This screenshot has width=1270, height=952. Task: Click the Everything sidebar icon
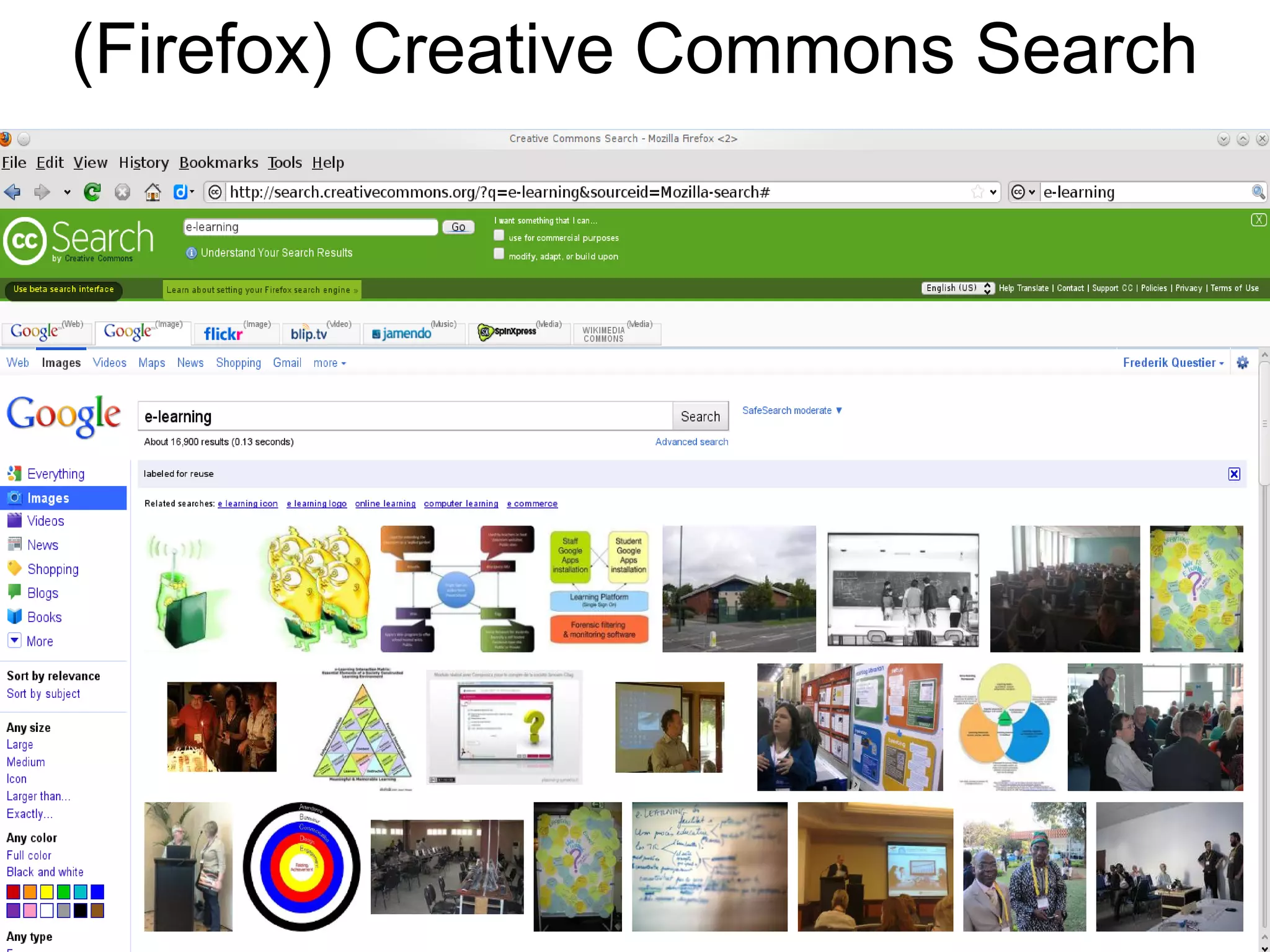[x=14, y=474]
